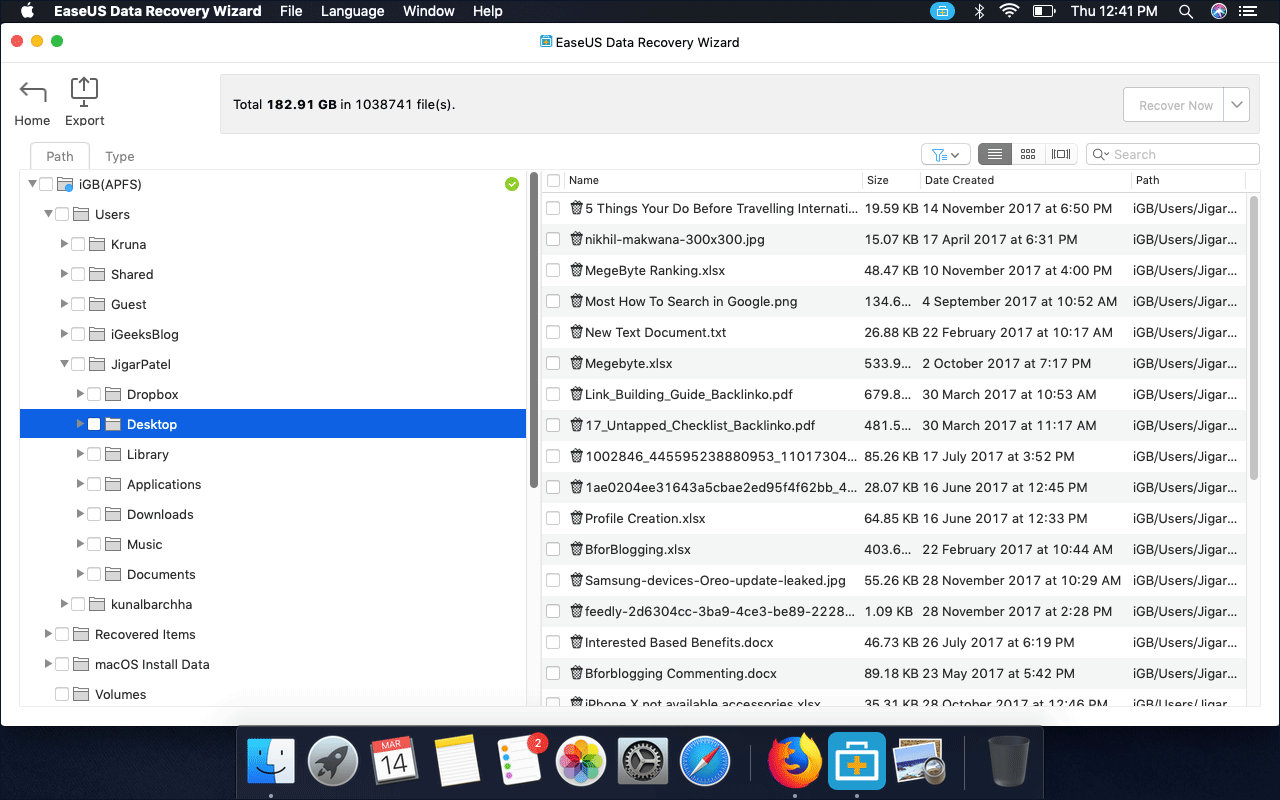Check the Downloads folder checkbox
Image resolution: width=1280 pixels, height=800 pixels.
pyautogui.click(x=94, y=514)
